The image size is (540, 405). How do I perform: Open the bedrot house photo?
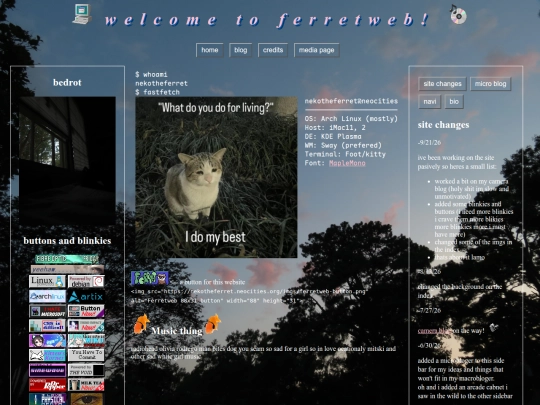point(67,161)
